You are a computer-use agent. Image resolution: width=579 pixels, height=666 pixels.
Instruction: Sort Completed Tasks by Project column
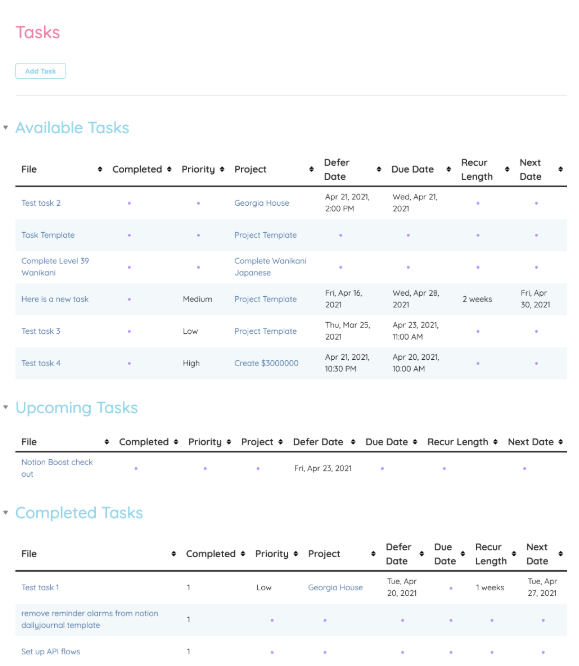point(373,553)
